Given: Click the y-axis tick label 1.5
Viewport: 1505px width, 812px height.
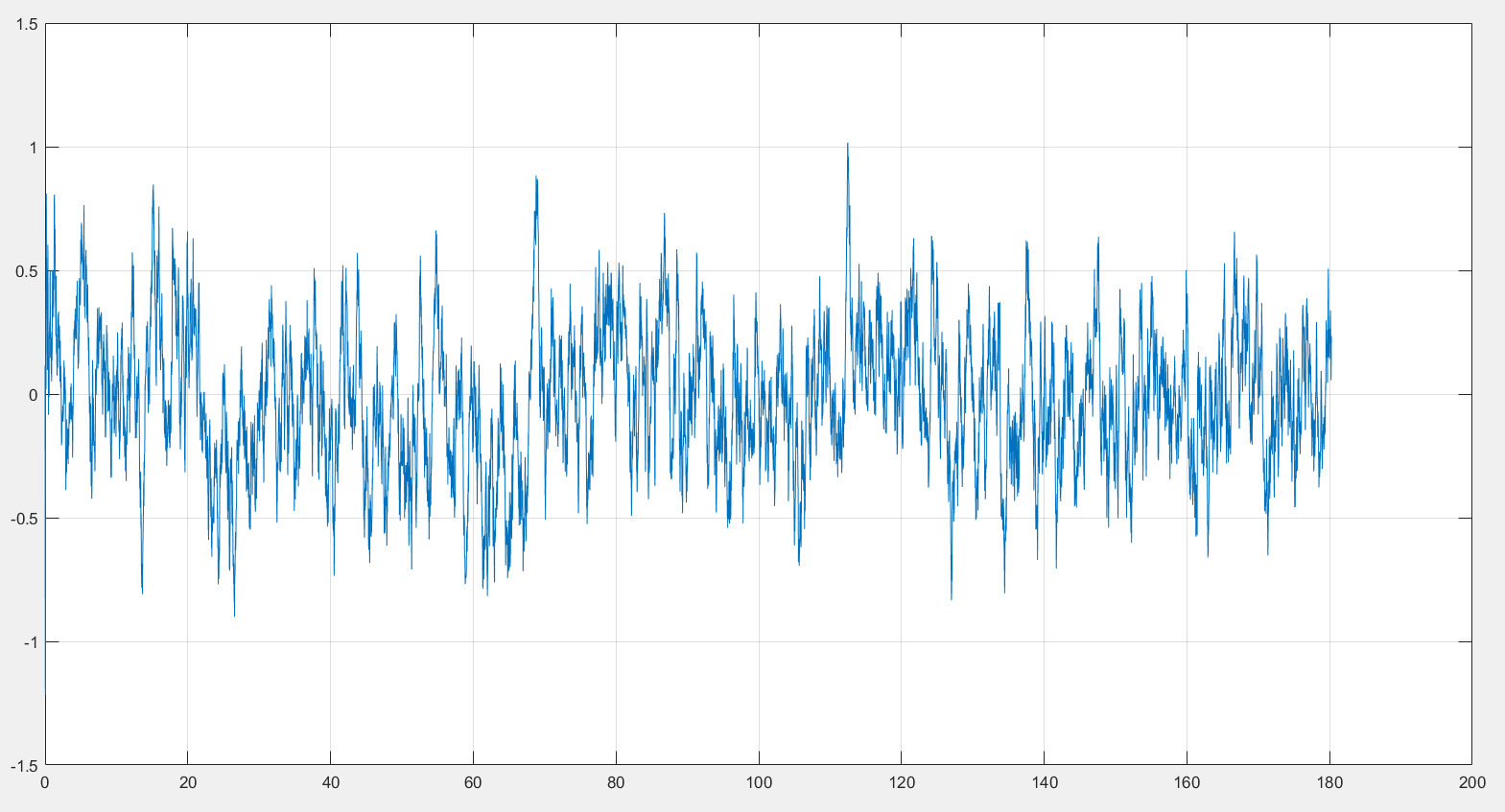Looking at the screenshot, I should point(28,24).
